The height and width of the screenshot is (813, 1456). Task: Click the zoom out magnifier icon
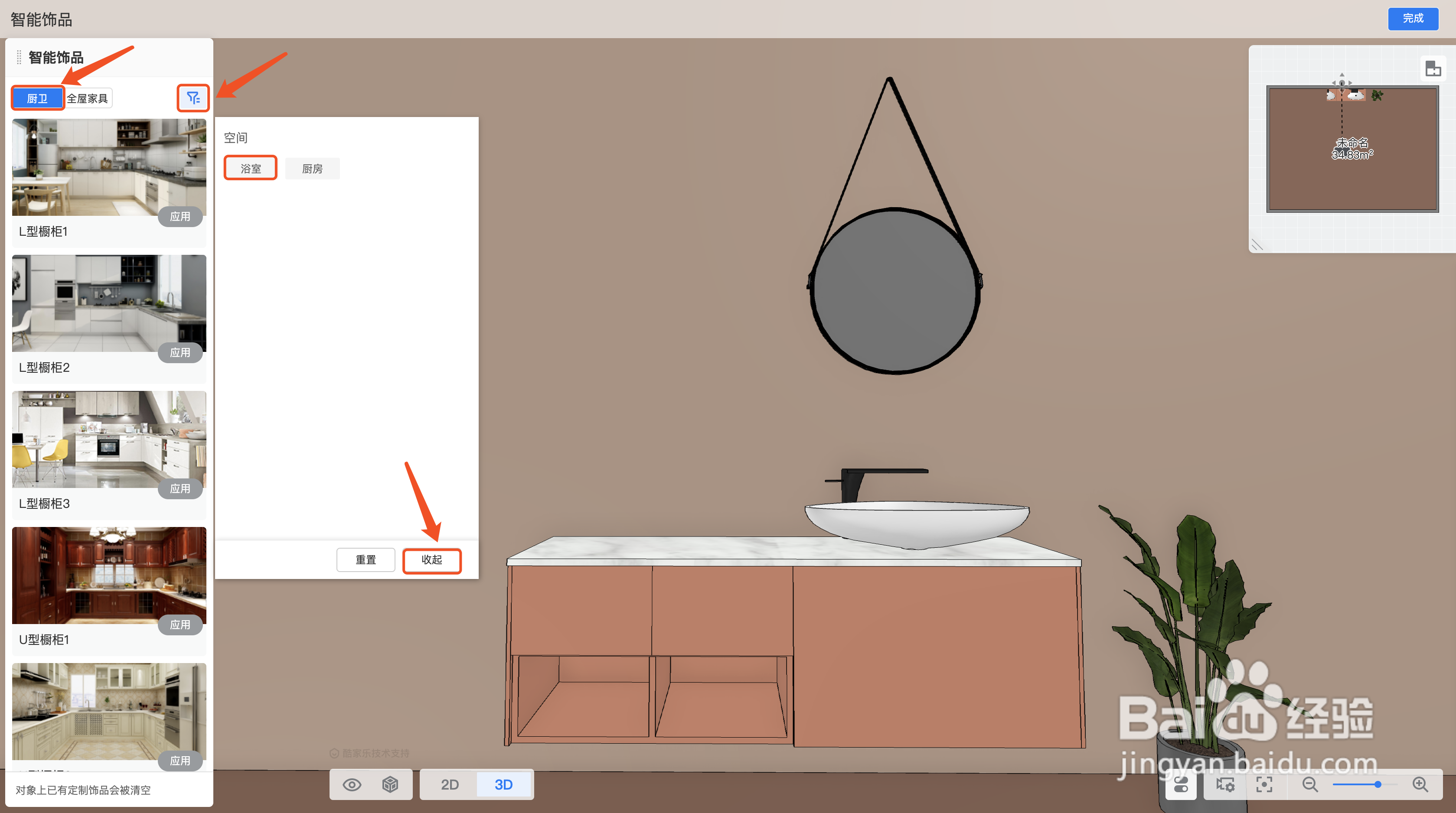click(1309, 784)
